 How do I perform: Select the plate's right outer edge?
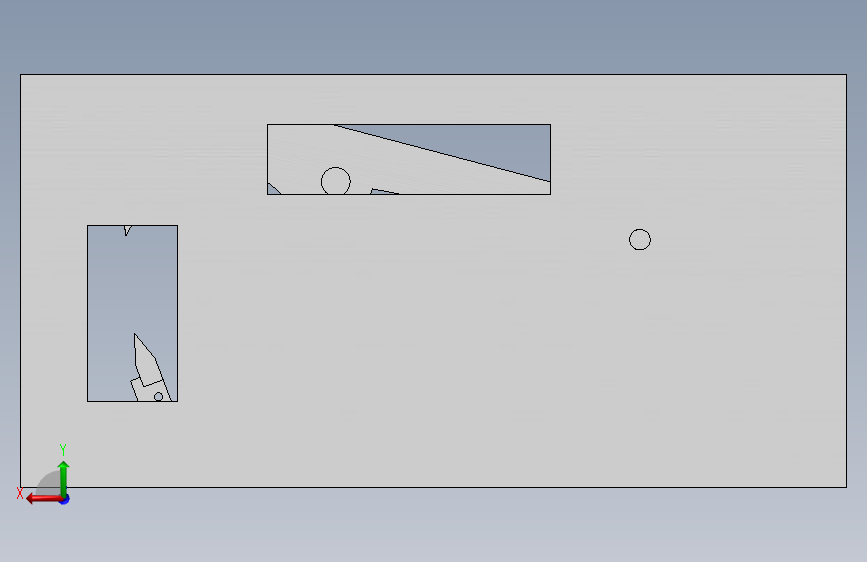click(x=847, y=280)
